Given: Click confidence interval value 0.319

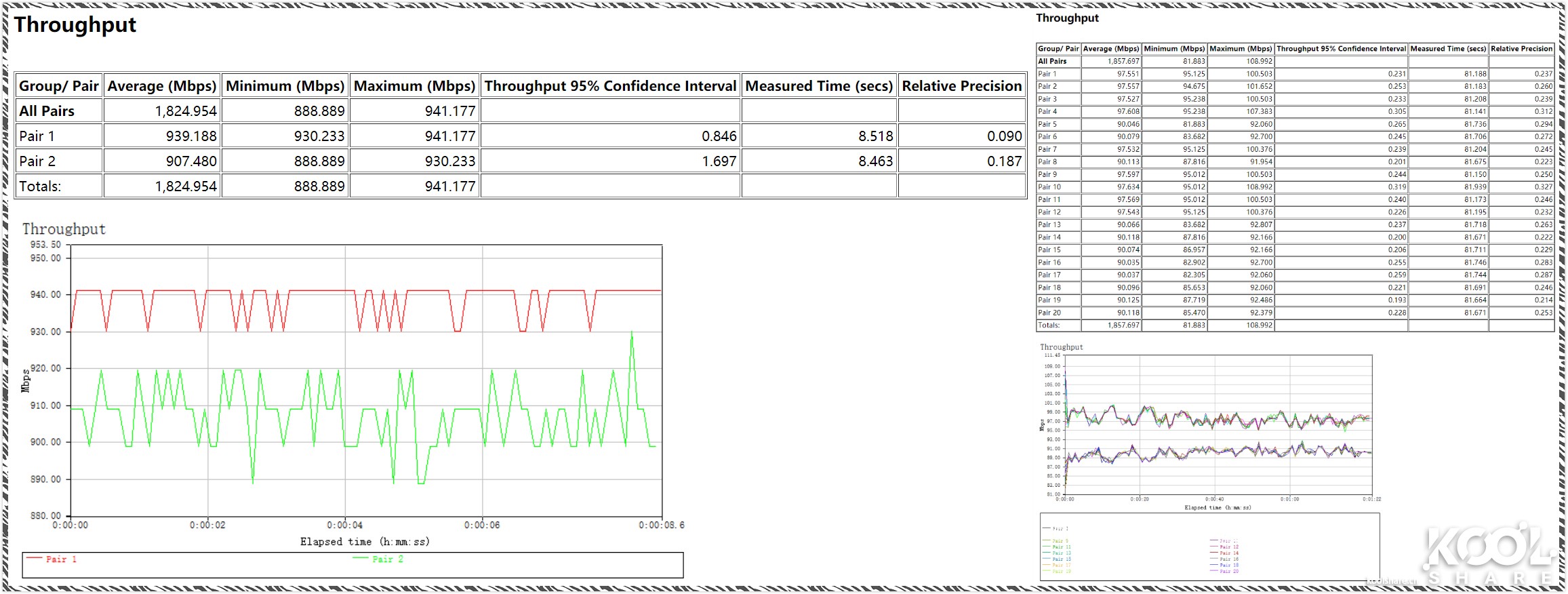Looking at the screenshot, I should pos(1396,187).
